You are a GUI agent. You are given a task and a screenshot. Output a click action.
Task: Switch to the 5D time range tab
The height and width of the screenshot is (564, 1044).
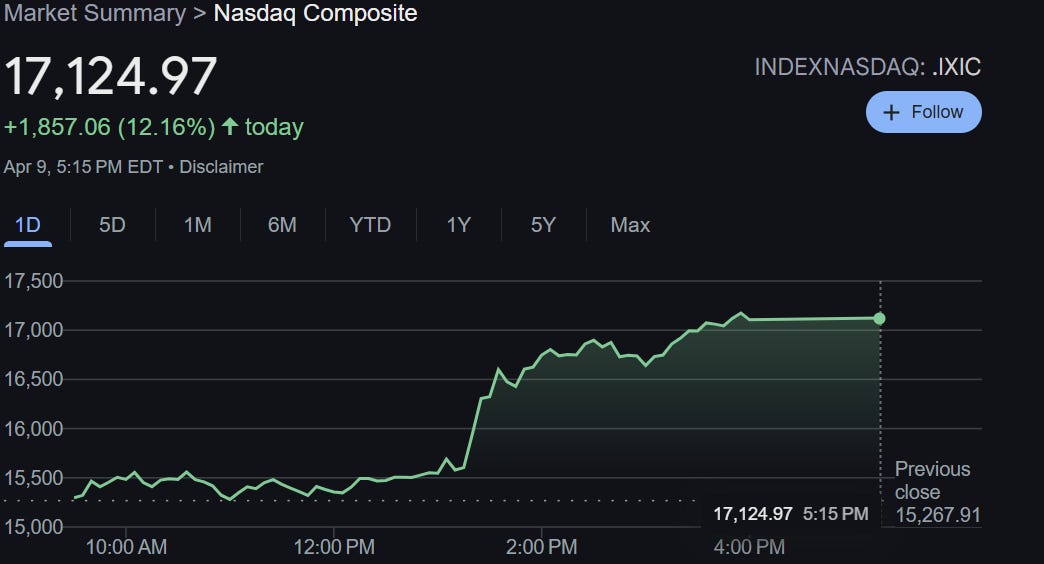(112, 225)
